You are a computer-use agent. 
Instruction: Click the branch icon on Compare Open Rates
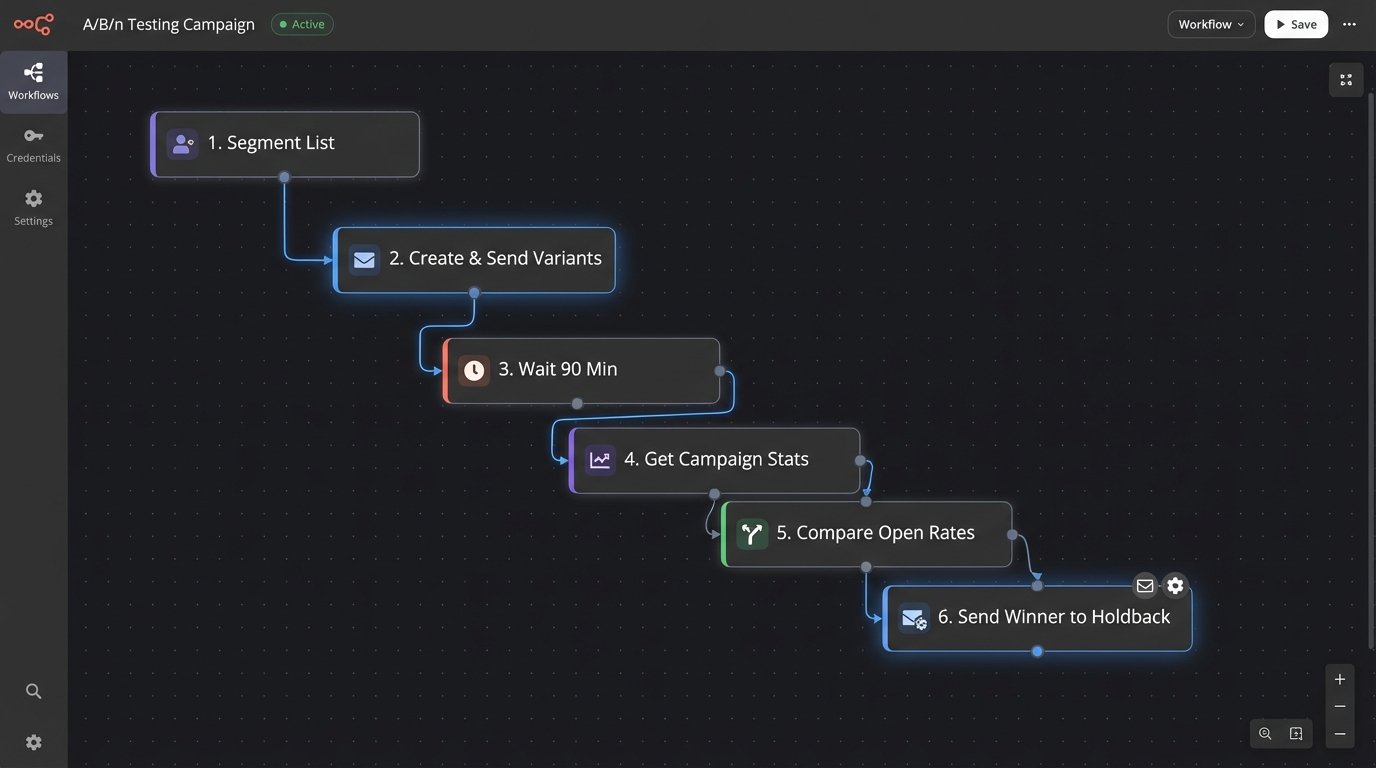(x=751, y=532)
